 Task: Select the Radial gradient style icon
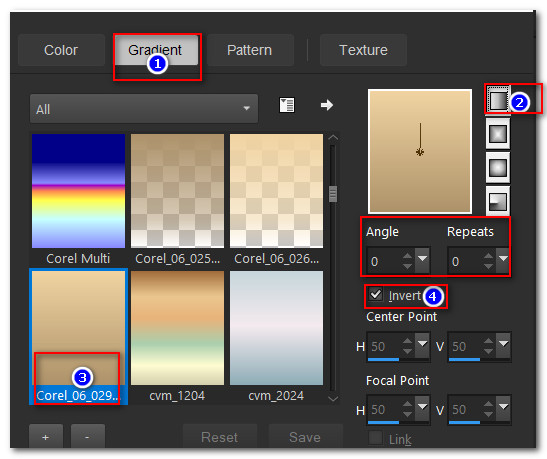point(498,202)
